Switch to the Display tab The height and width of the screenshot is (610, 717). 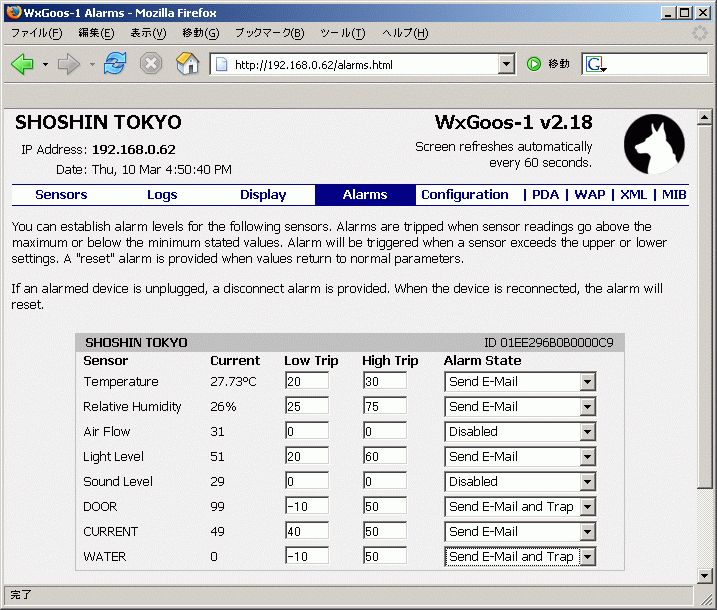coord(263,195)
